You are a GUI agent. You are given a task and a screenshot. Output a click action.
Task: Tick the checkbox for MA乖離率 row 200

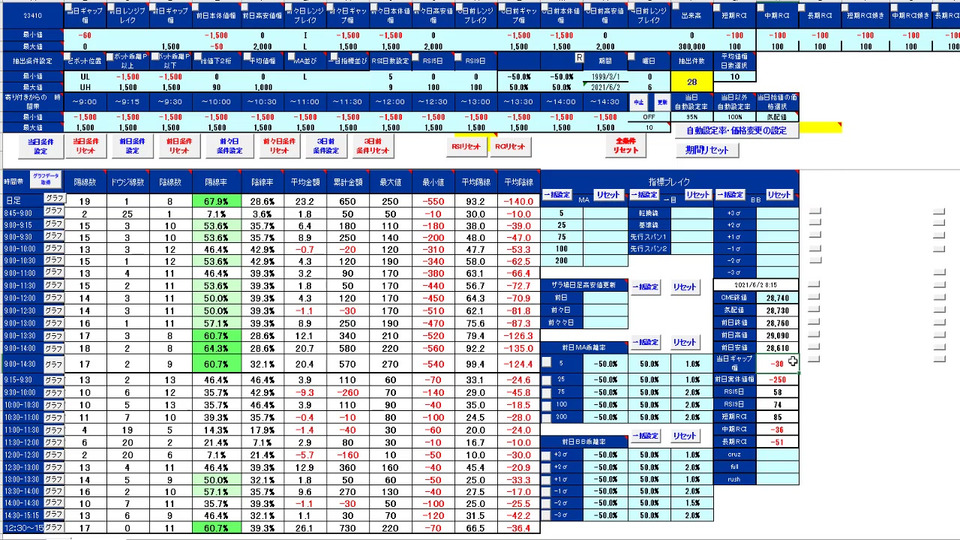[546, 418]
